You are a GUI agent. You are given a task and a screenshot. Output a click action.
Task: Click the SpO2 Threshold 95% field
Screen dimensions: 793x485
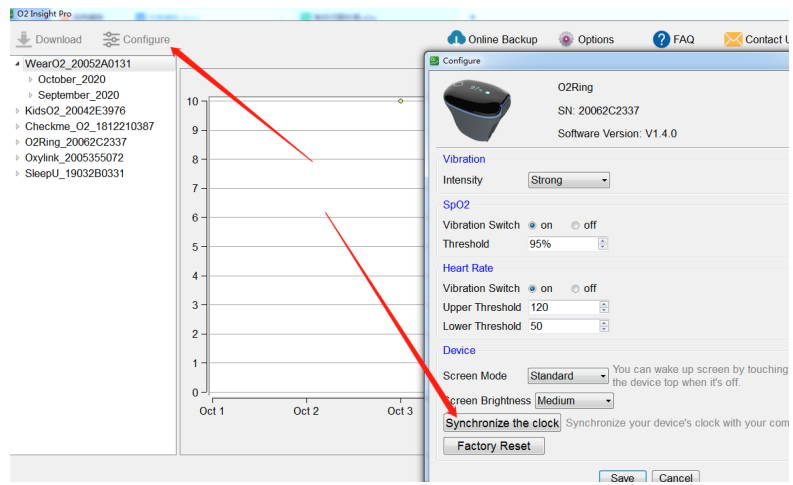(x=563, y=244)
